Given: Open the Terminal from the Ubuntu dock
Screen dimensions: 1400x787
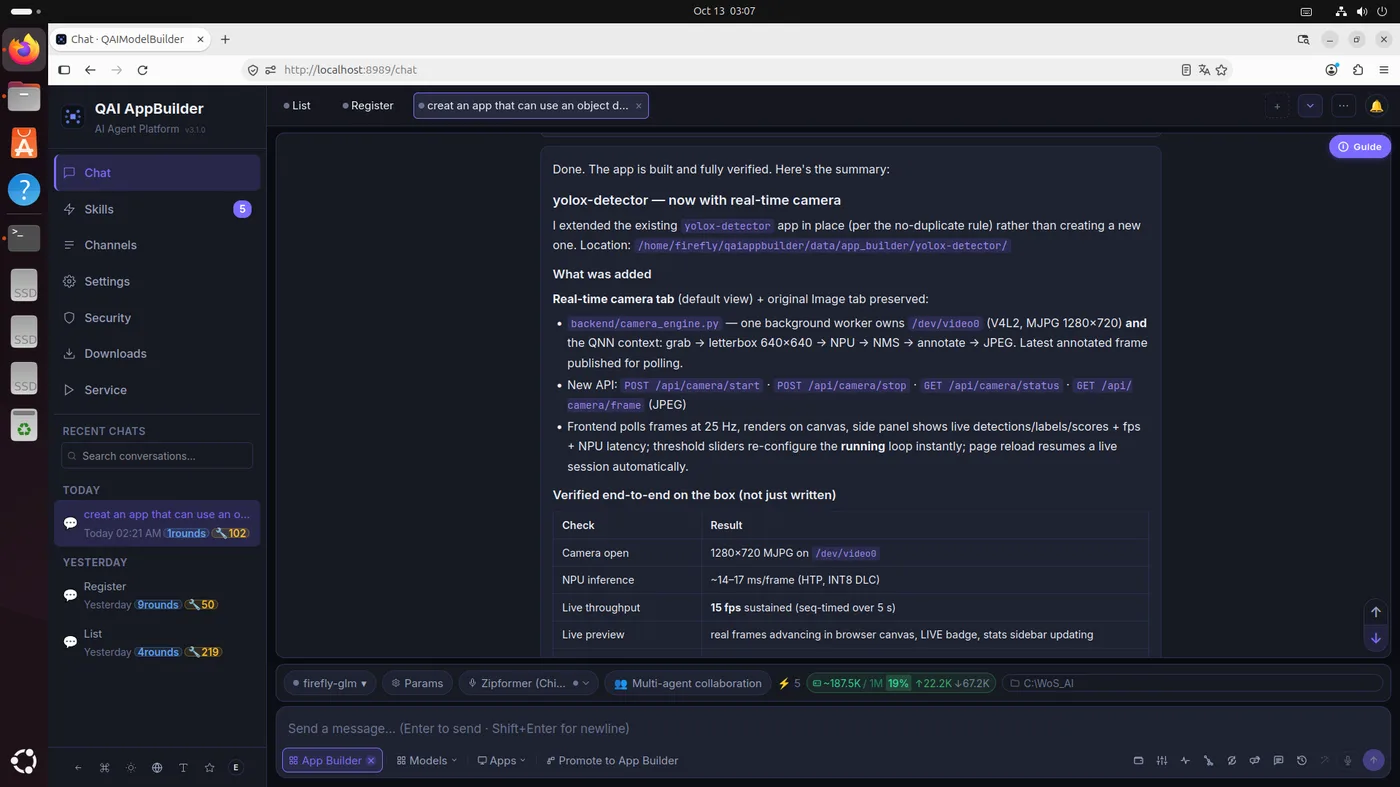Looking at the screenshot, I should point(24,237).
